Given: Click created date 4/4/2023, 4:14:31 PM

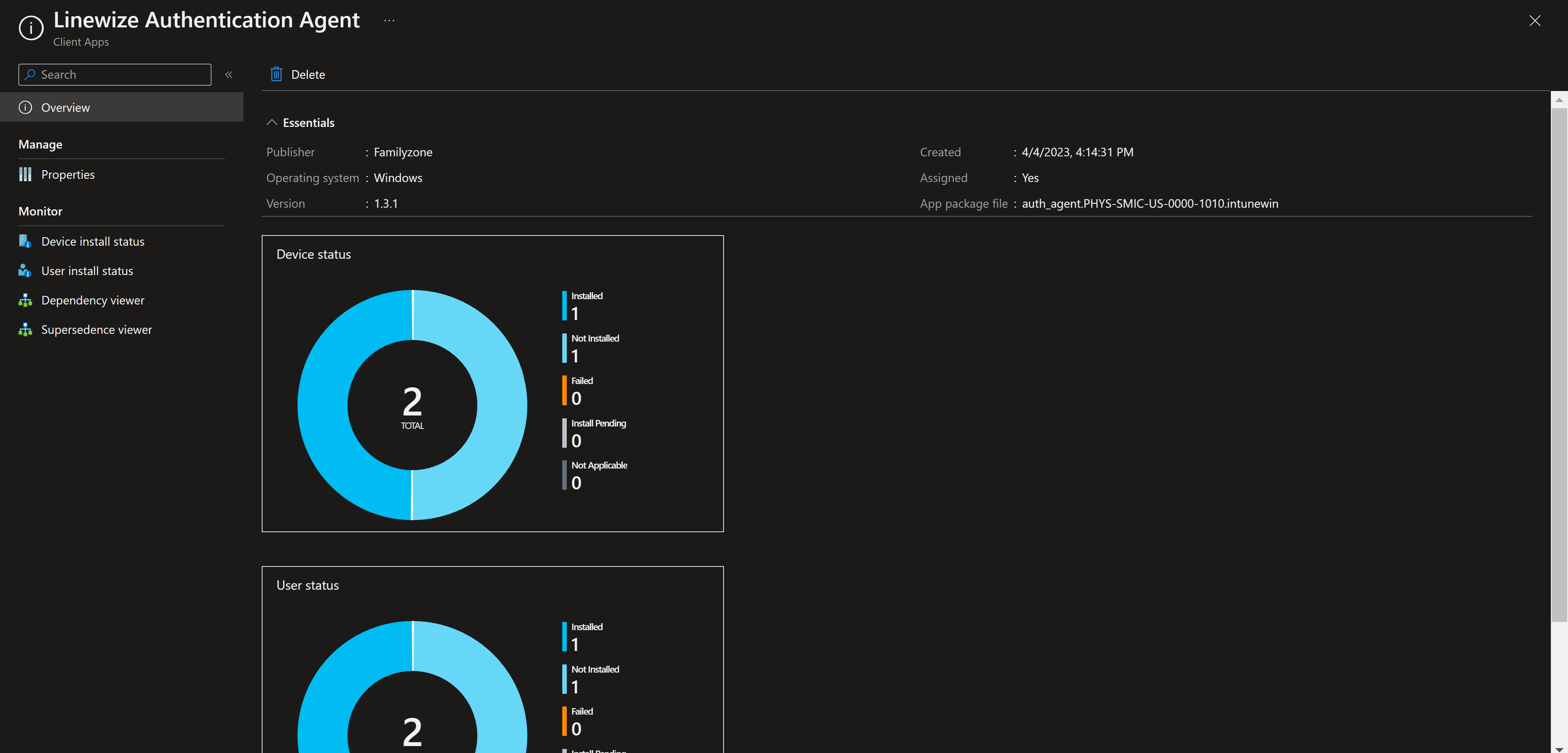Looking at the screenshot, I should click(x=1078, y=152).
